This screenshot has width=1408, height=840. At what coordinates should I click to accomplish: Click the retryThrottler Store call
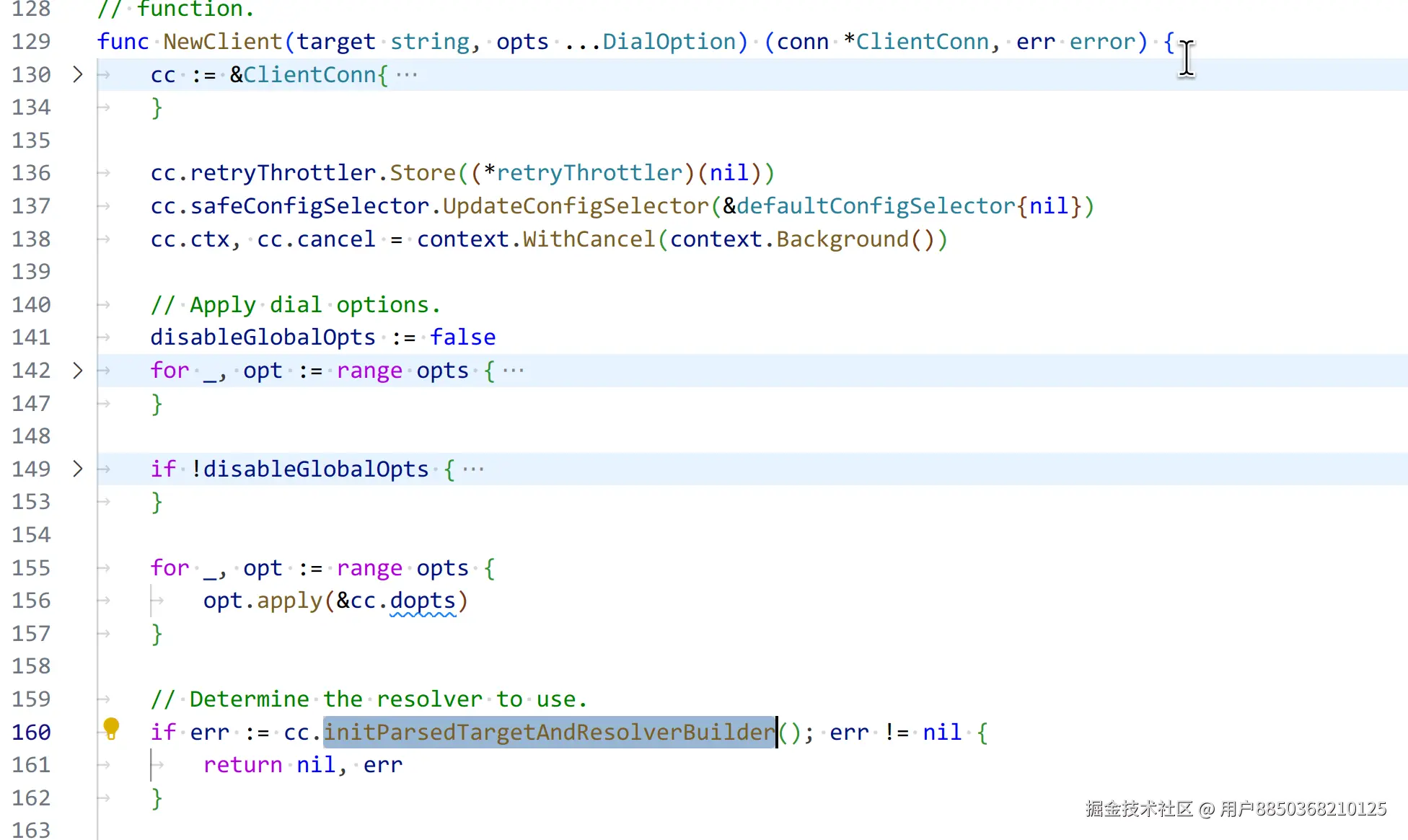pos(422,173)
